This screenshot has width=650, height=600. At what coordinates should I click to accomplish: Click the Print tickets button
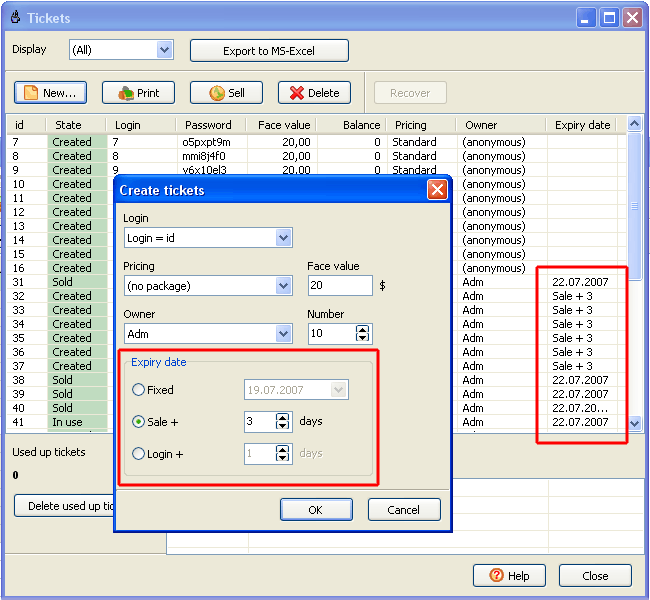138,93
